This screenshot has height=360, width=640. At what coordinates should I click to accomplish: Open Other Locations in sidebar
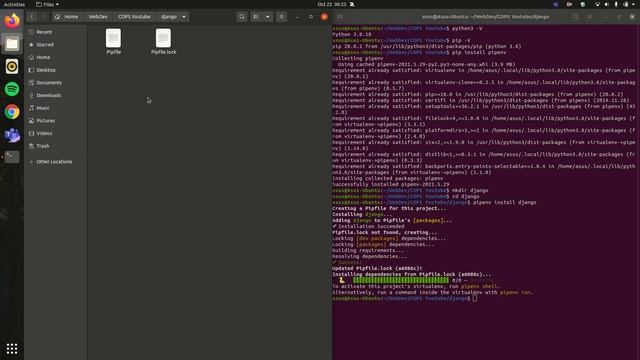pos(55,162)
